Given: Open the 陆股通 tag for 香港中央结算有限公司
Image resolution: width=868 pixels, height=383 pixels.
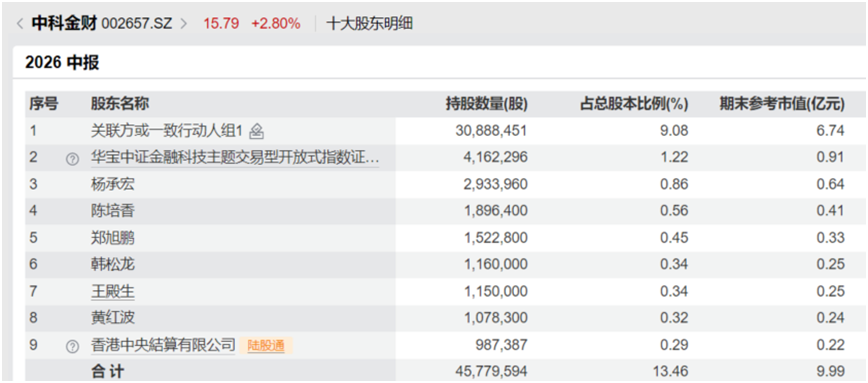Looking at the screenshot, I should tap(266, 345).
